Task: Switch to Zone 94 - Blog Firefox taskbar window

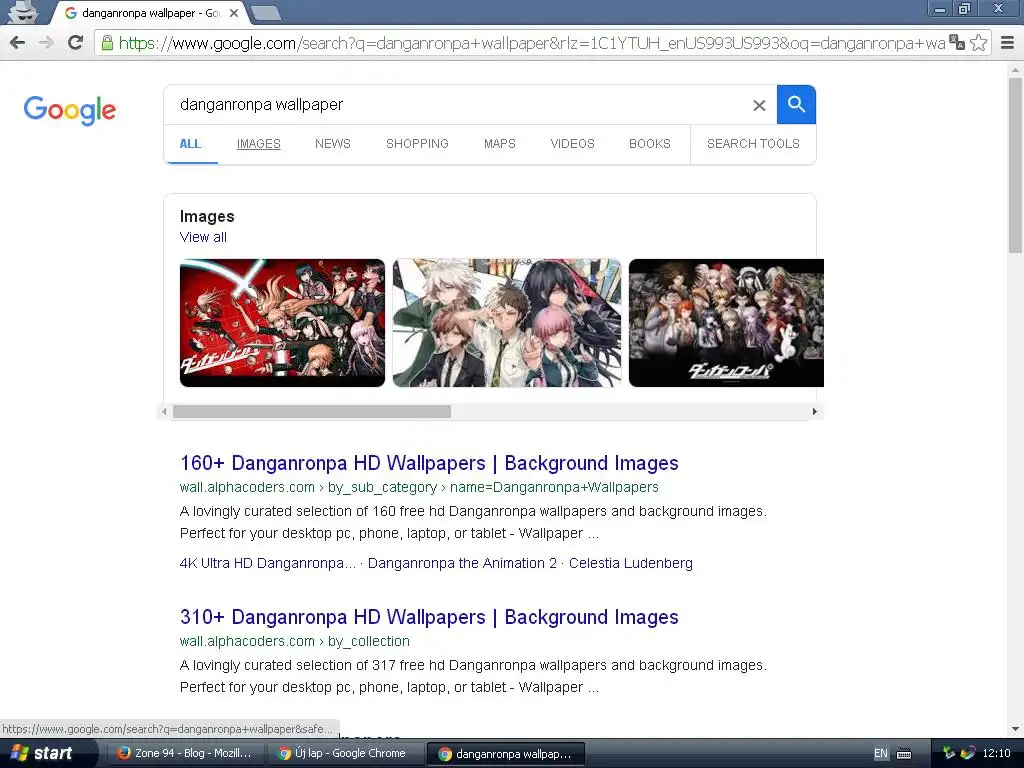Action: coord(184,753)
